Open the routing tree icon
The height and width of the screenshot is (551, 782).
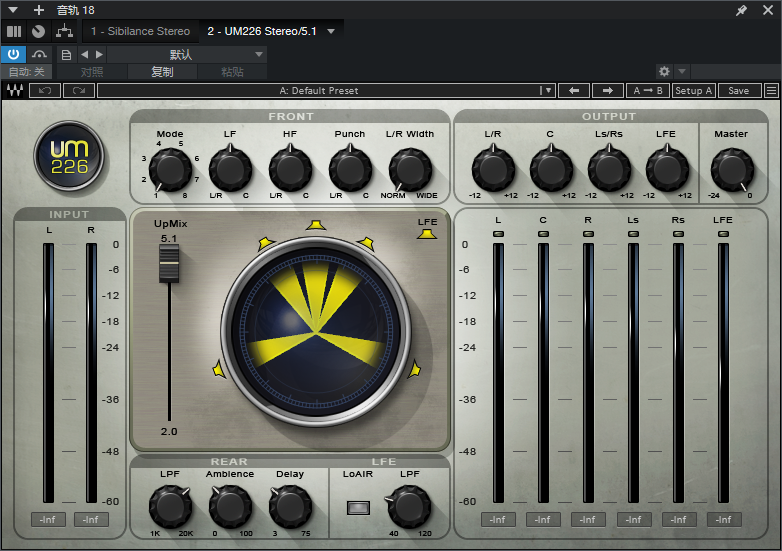pos(64,31)
